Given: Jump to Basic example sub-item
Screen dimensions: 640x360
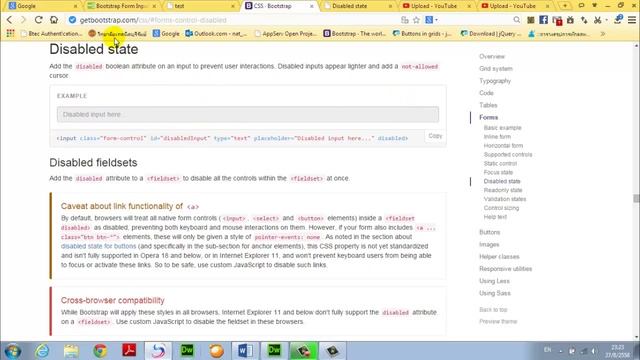Looking at the screenshot, I should (x=502, y=128).
